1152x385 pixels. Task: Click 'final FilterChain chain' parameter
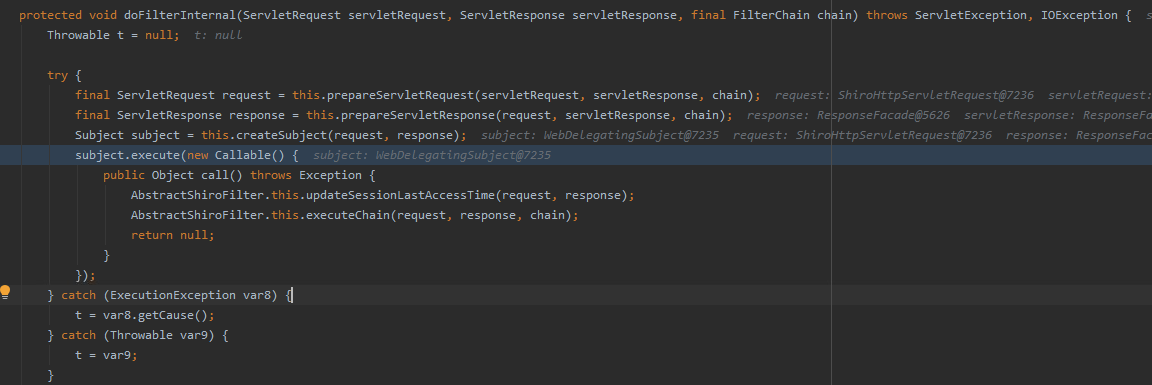click(x=771, y=15)
